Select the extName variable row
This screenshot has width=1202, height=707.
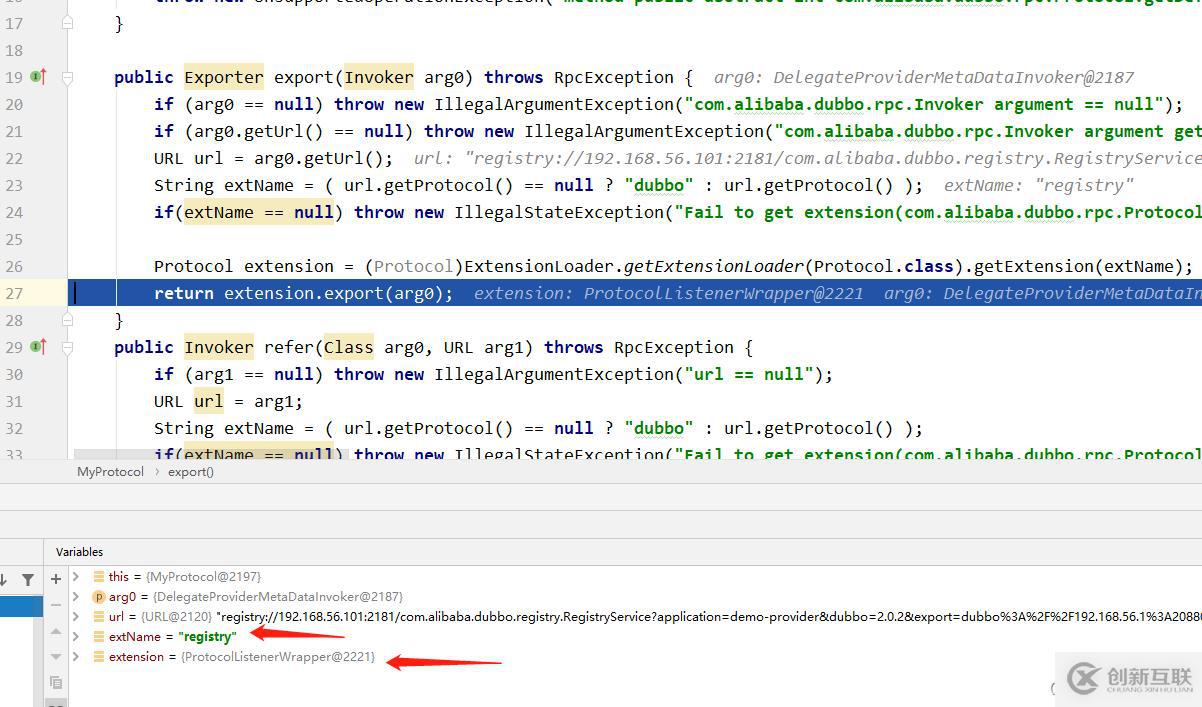click(172, 637)
